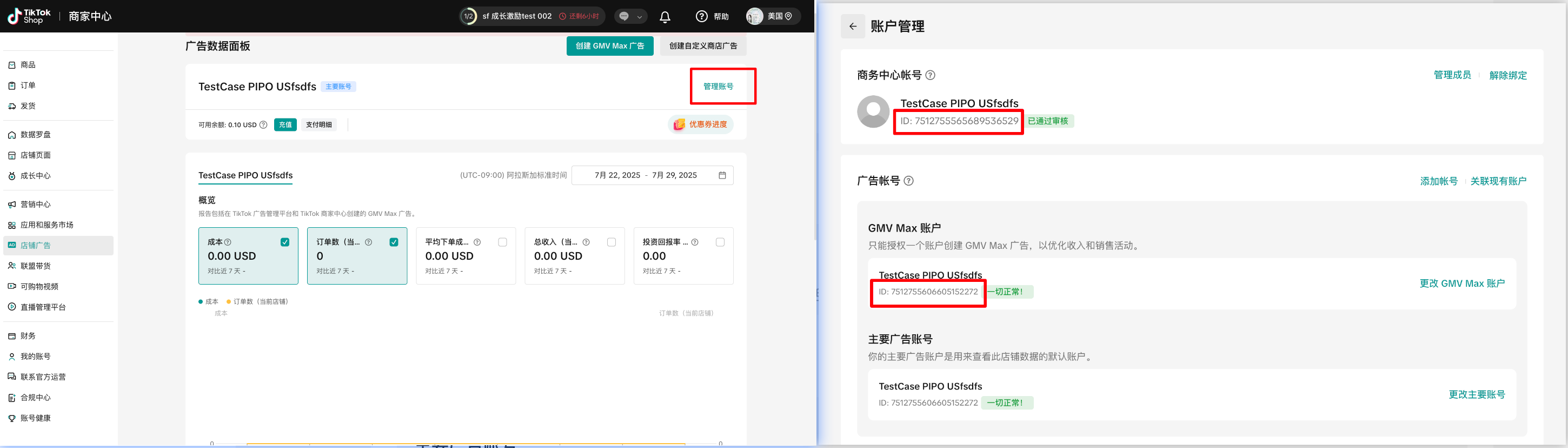Click info icon next to 可用余额

tap(263, 125)
